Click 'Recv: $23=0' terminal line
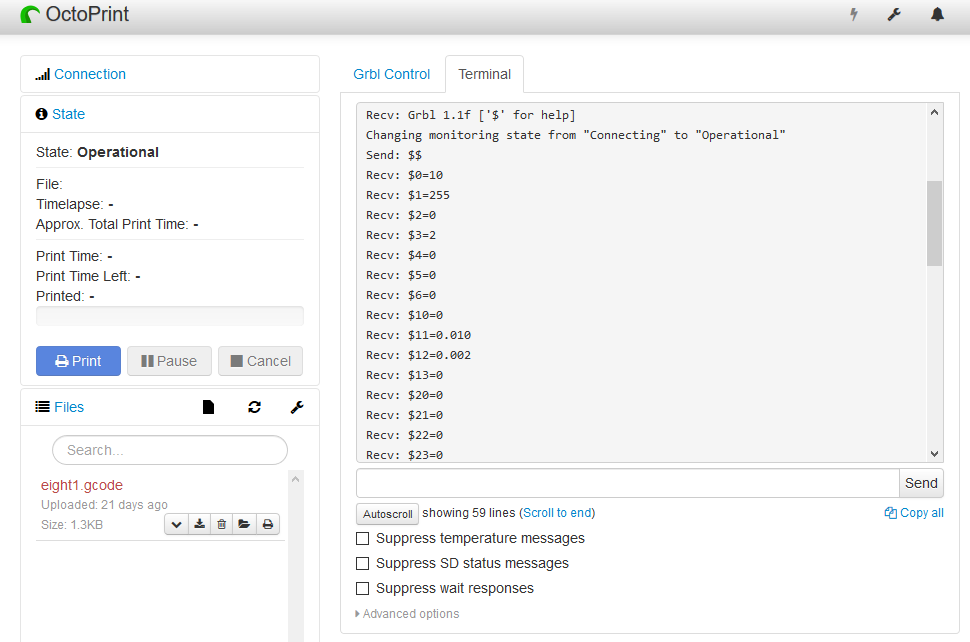 pyautogui.click(x=405, y=455)
